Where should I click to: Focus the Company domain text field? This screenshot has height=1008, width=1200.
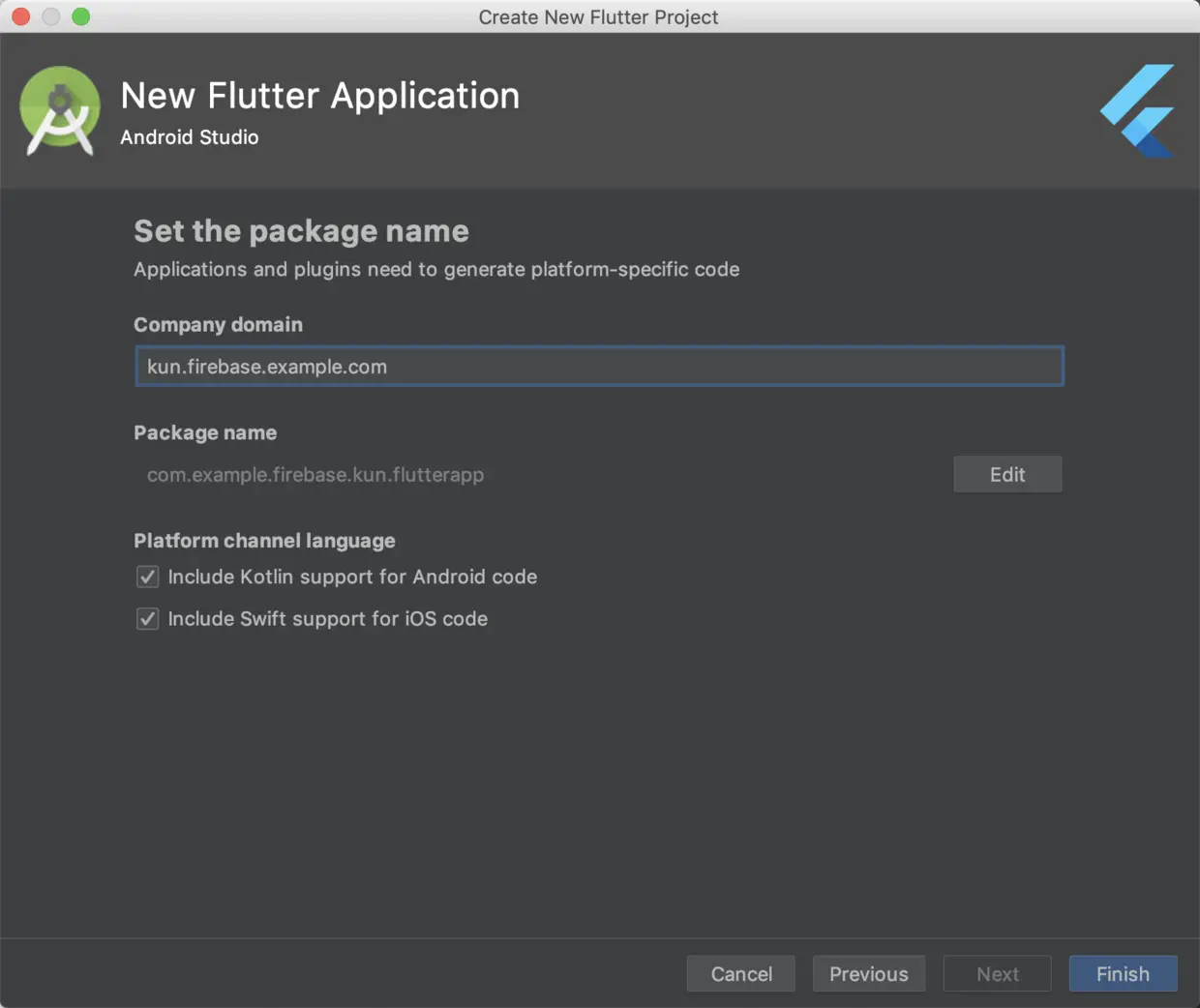599,367
